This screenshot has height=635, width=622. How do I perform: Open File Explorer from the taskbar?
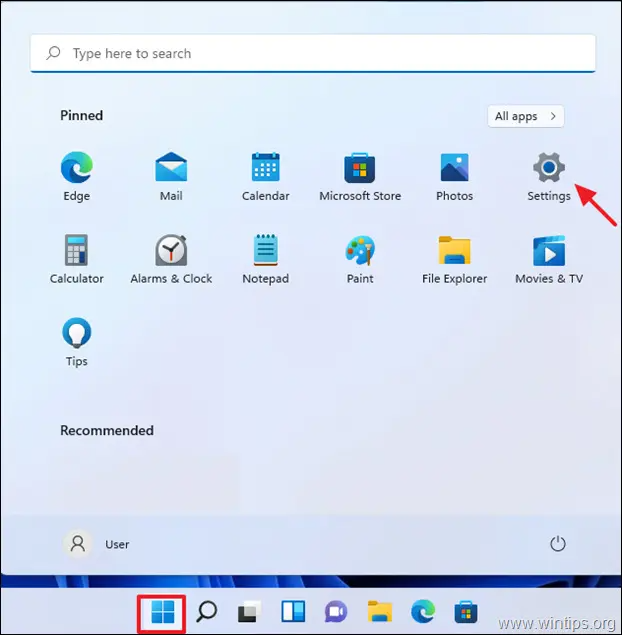pyautogui.click(x=380, y=612)
